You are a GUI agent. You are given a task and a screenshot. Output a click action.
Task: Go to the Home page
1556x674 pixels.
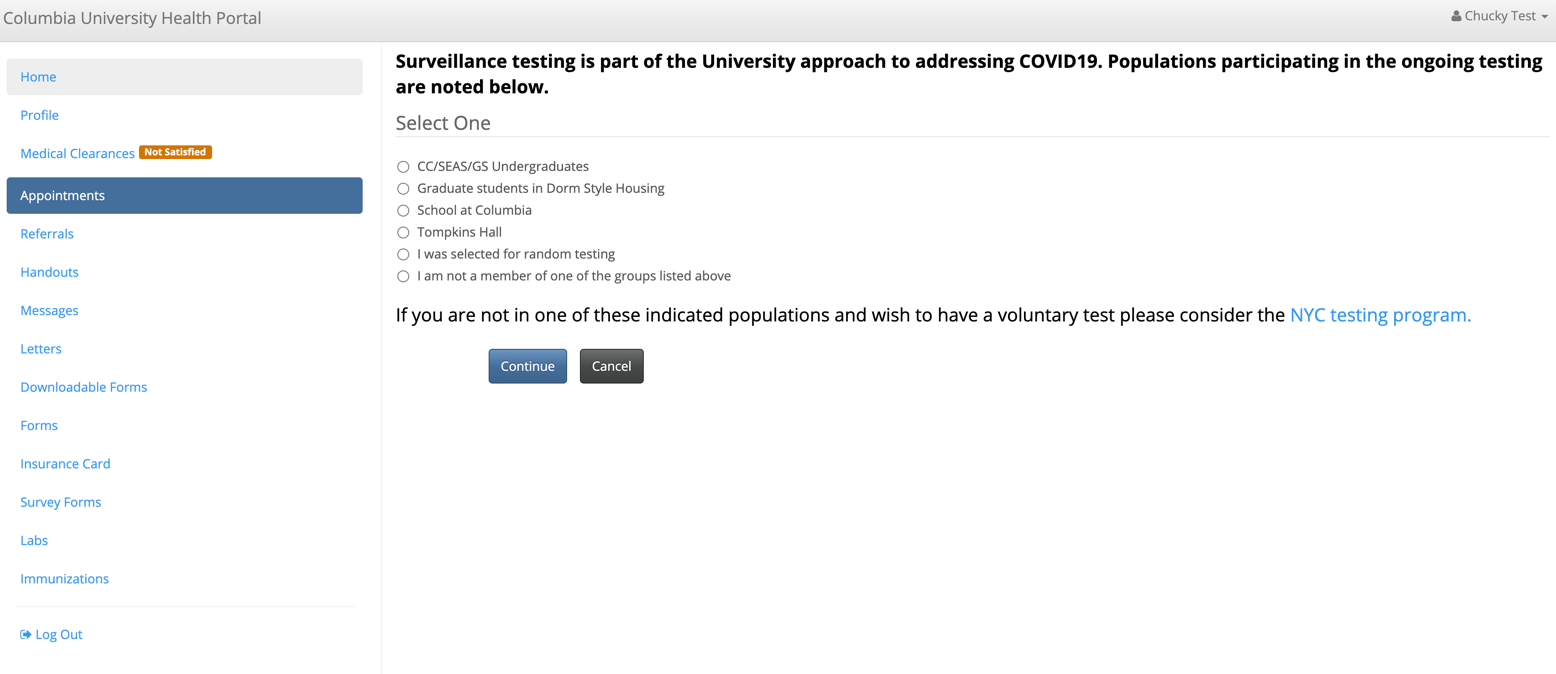38,76
